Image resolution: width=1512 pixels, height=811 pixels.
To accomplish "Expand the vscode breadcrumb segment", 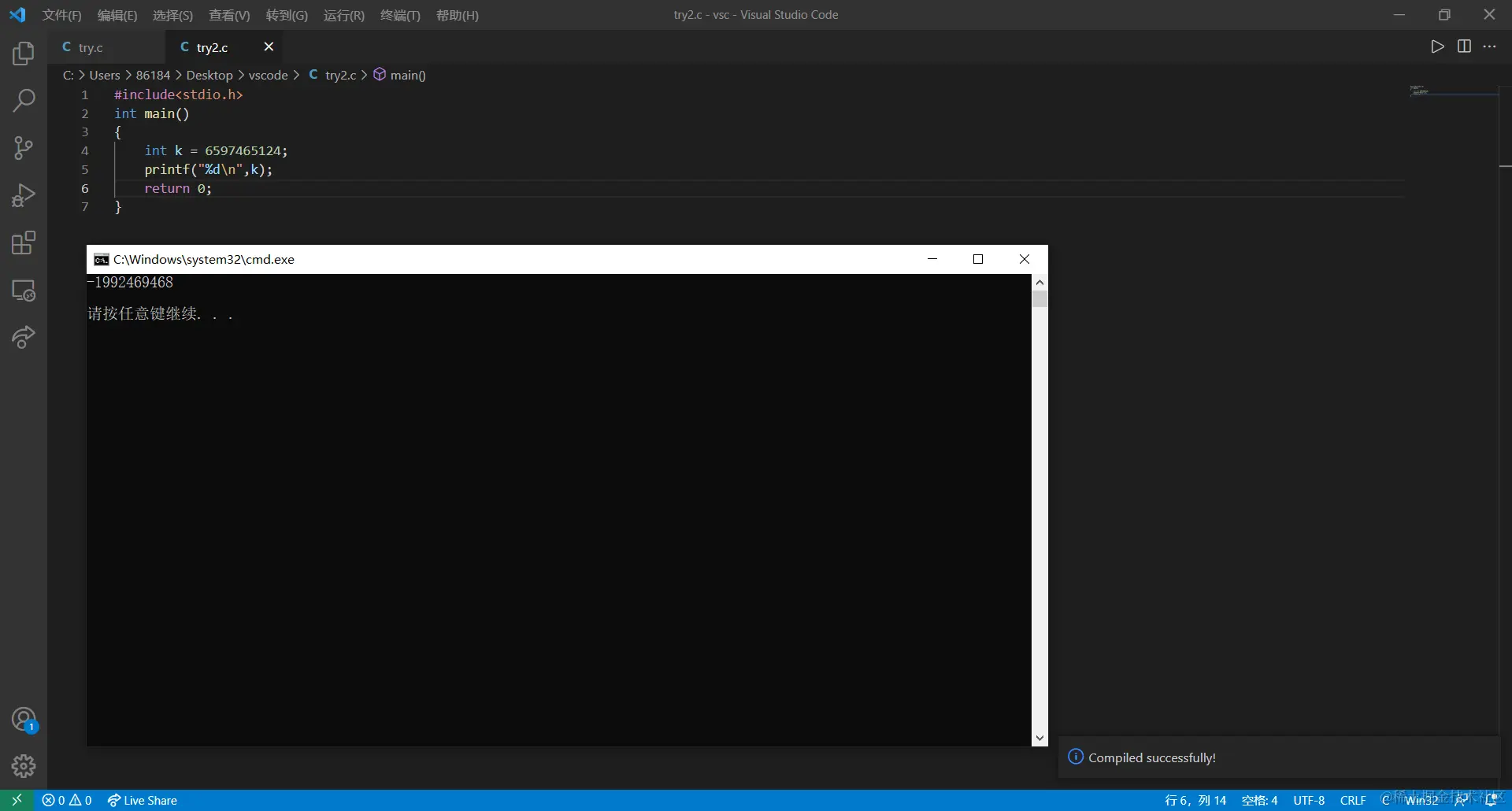I will click(x=269, y=75).
